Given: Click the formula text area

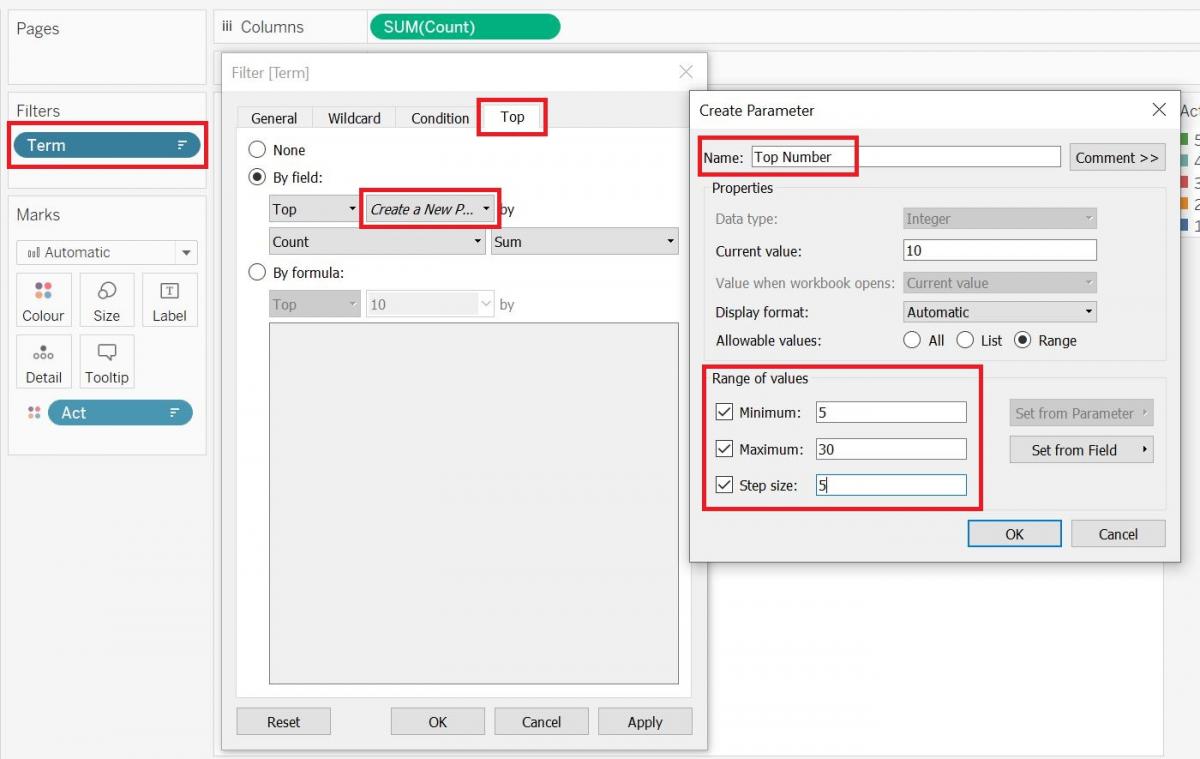Looking at the screenshot, I should pyautogui.click(x=474, y=503).
